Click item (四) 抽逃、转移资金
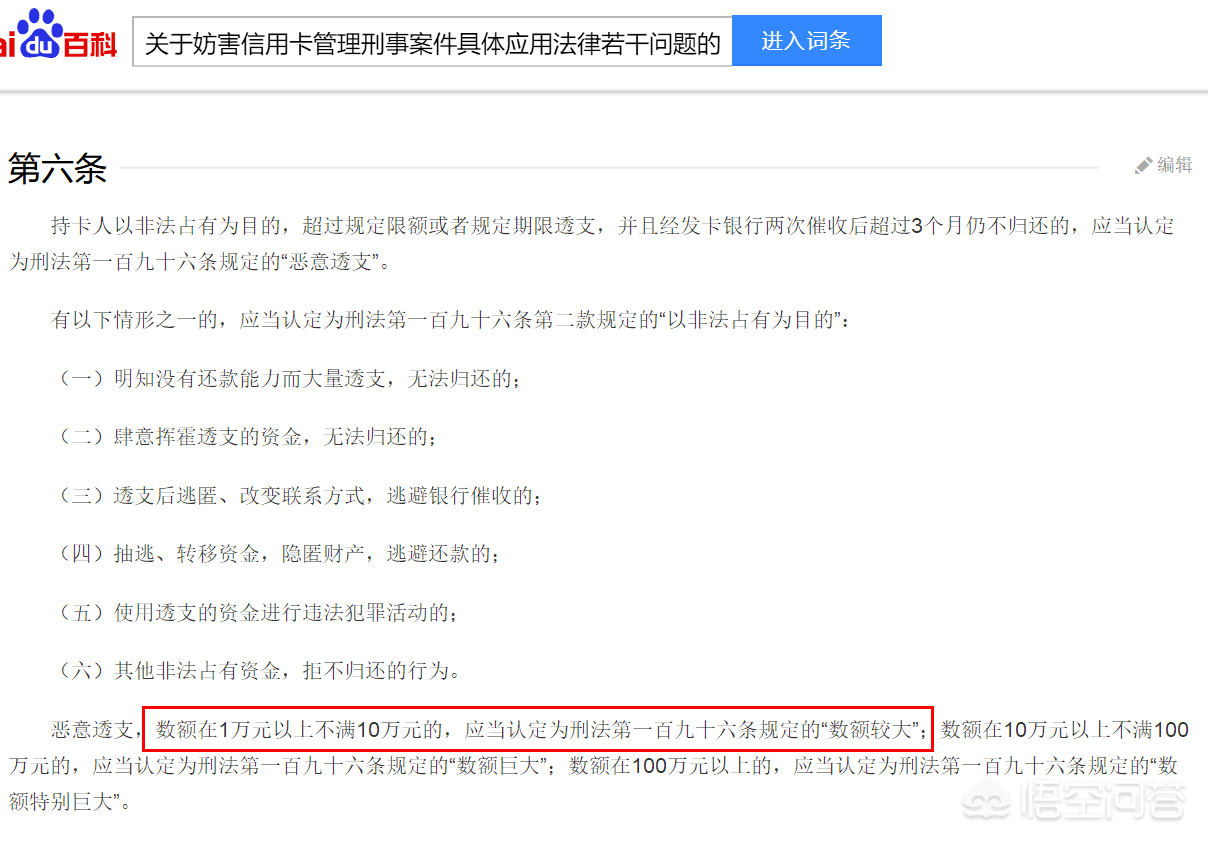This screenshot has width=1208, height=843. [x=276, y=553]
